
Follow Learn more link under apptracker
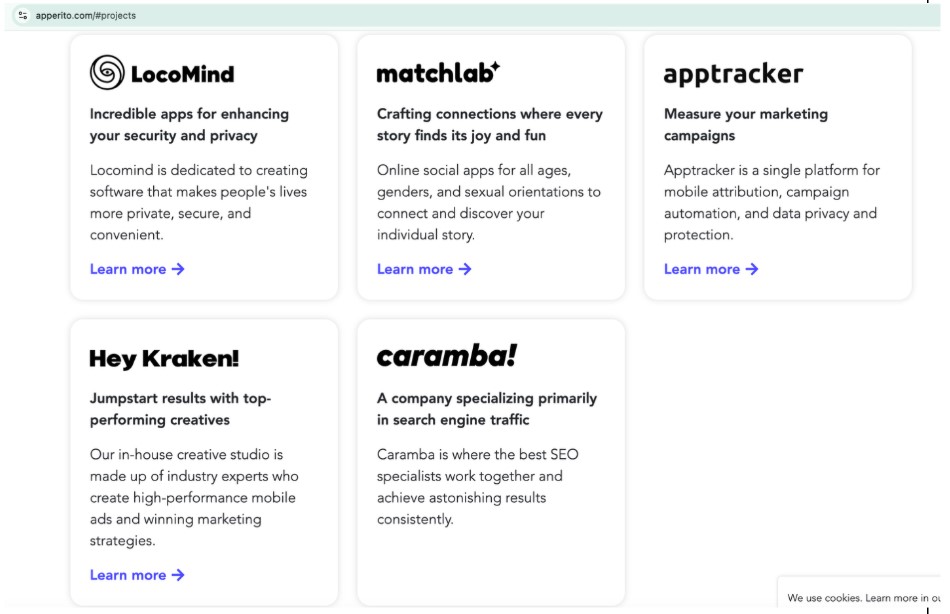tap(702, 269)
